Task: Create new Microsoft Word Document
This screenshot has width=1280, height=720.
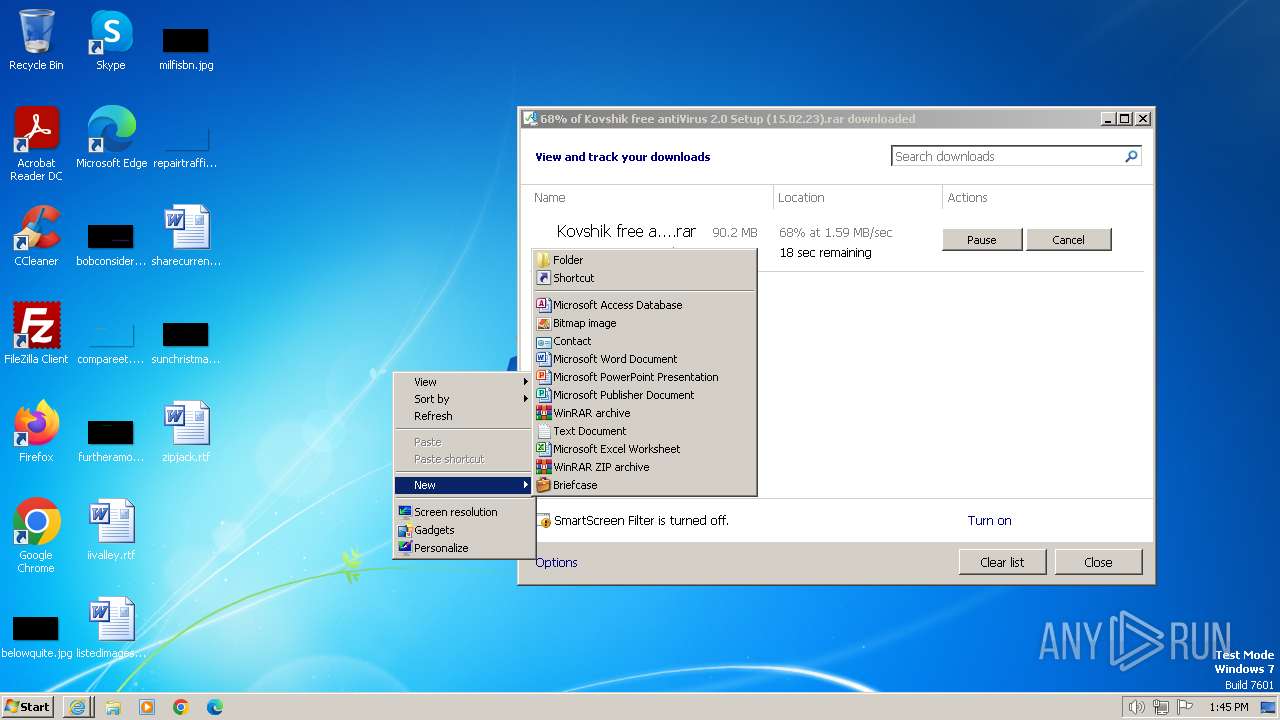Action: coord(645,359)
